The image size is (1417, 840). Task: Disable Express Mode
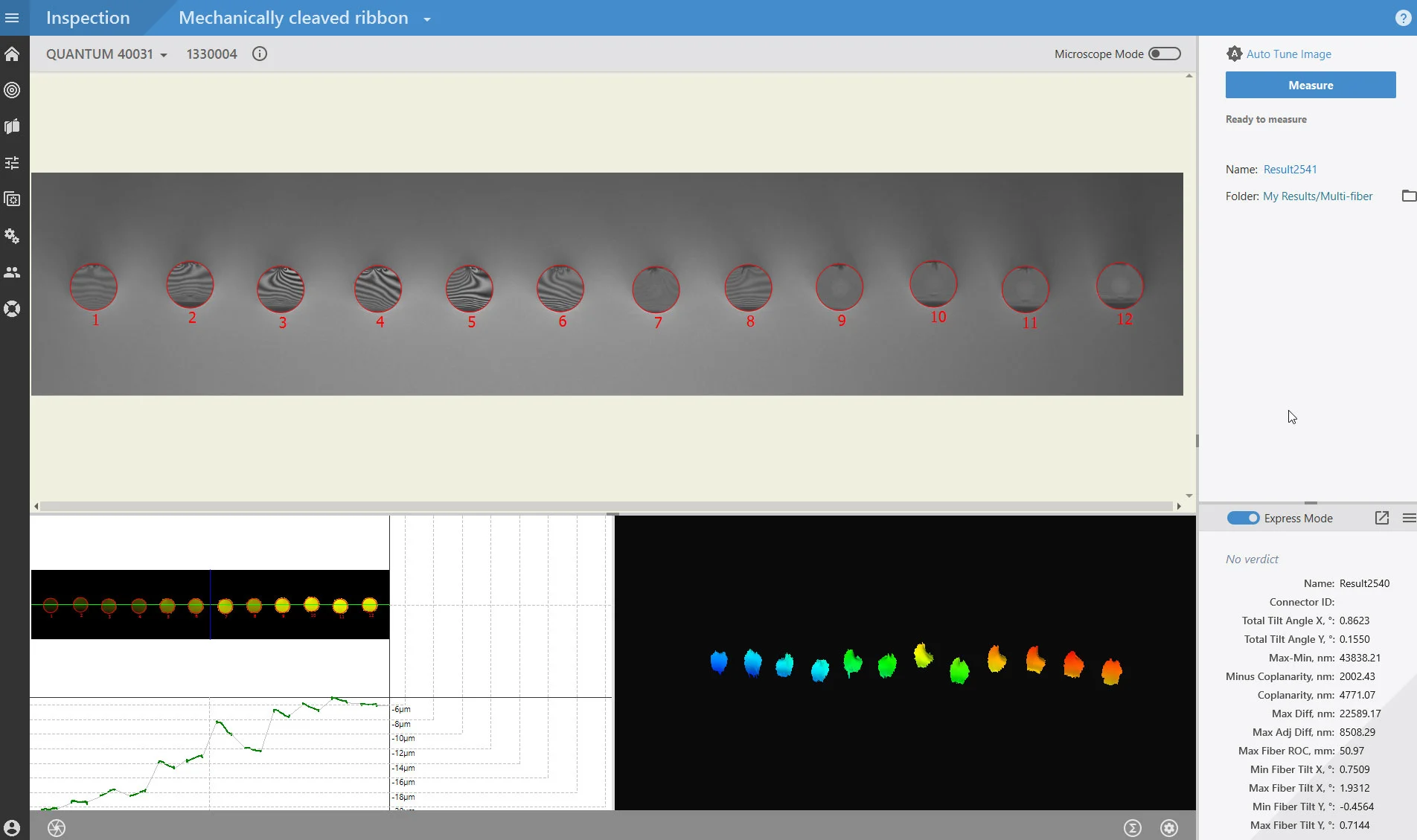1242,517
